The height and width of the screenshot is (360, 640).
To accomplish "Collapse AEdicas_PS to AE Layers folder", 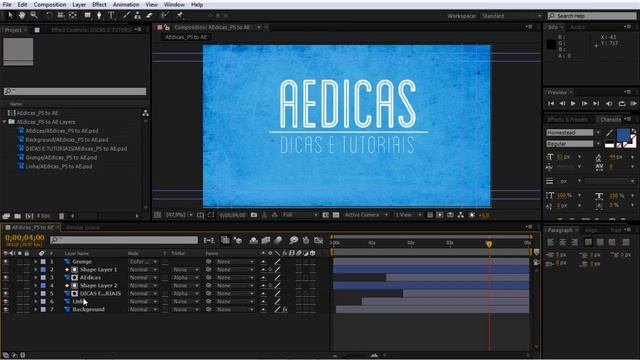I will [4, 122].
